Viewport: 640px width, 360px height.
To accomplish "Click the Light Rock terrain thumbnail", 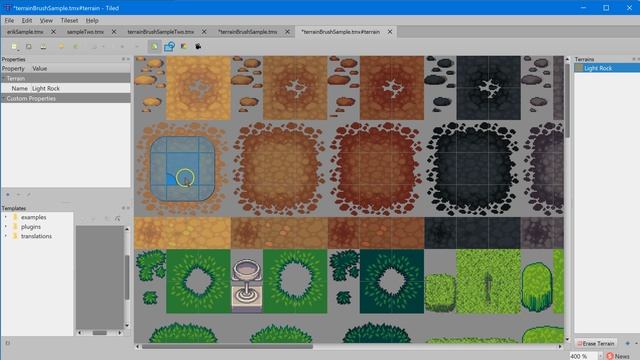I will point(579,68).
